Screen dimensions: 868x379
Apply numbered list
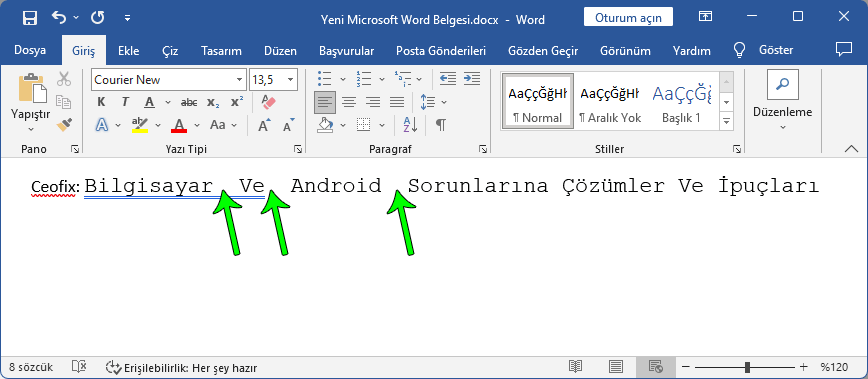(x=364, y=79)
